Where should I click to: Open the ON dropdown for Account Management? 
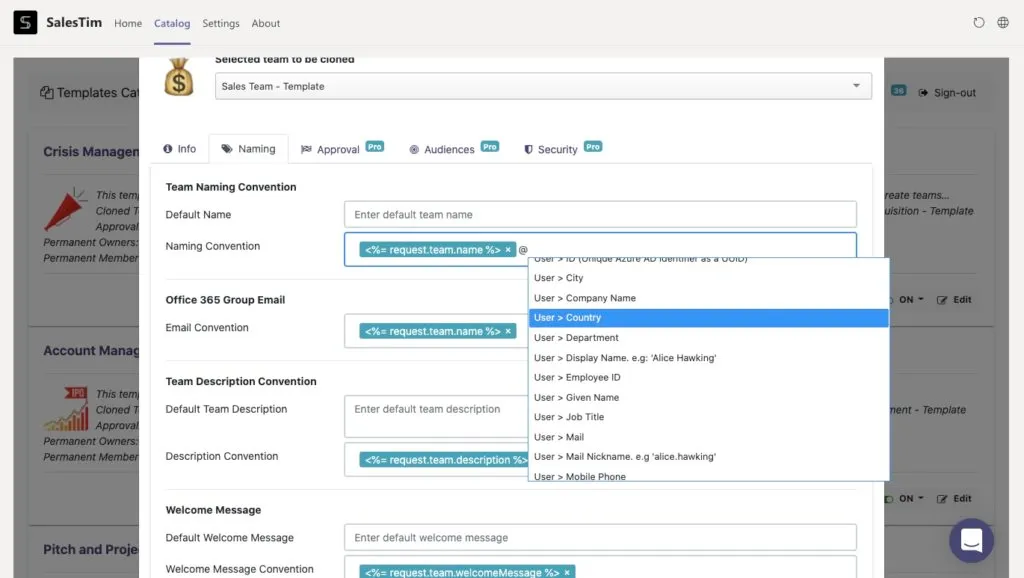pyautogui.click(x=910, y=498)
